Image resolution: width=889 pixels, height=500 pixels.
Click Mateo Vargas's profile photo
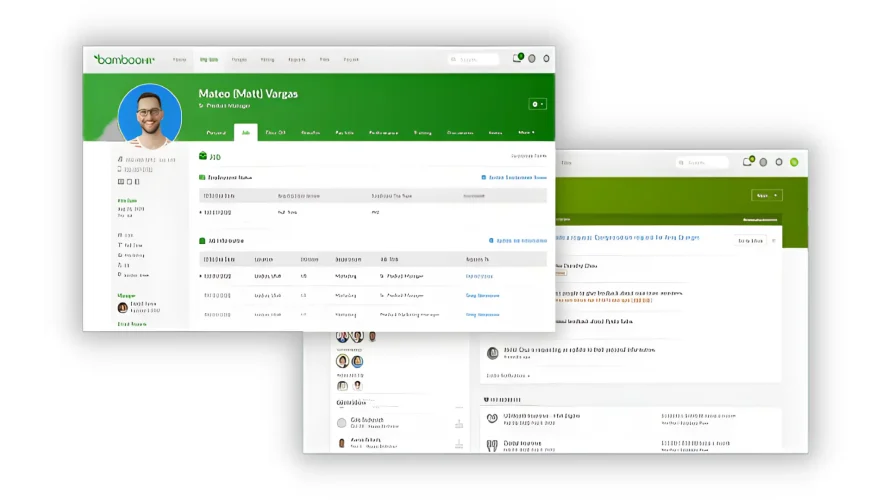pyautogui.click(x=150, y=116)
